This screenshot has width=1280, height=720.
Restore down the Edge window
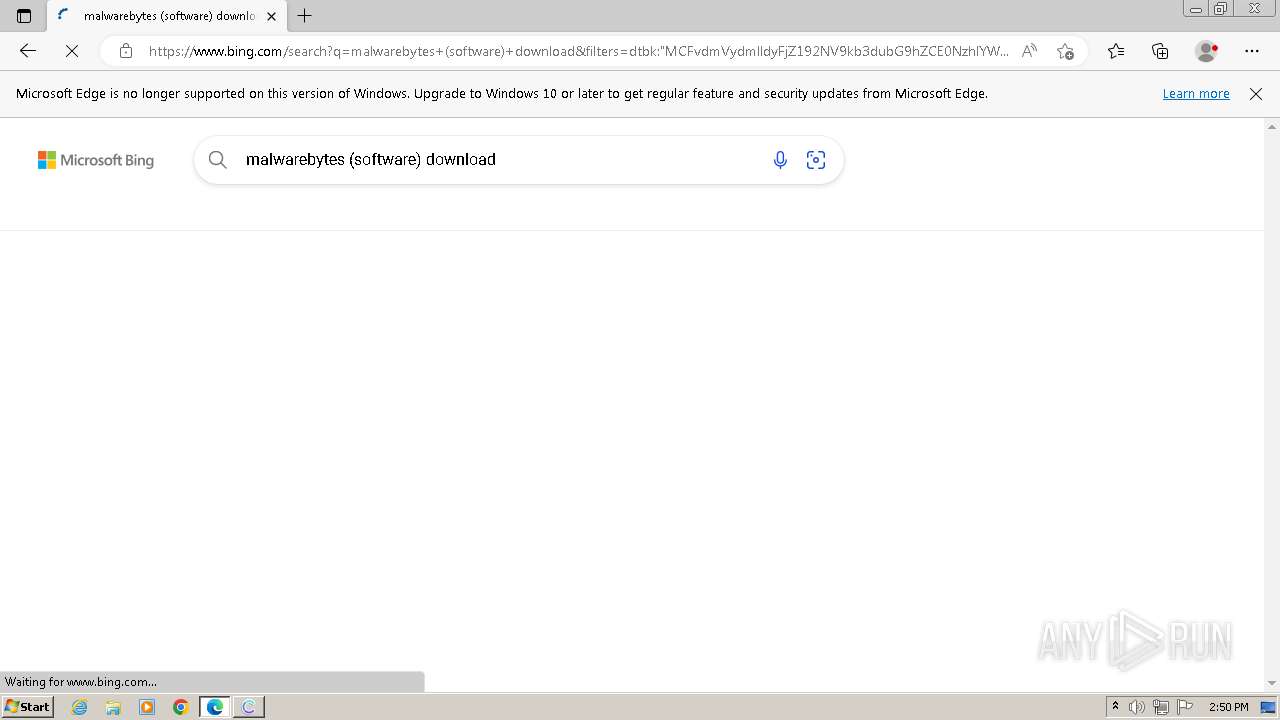click(x=1221, y=9)
